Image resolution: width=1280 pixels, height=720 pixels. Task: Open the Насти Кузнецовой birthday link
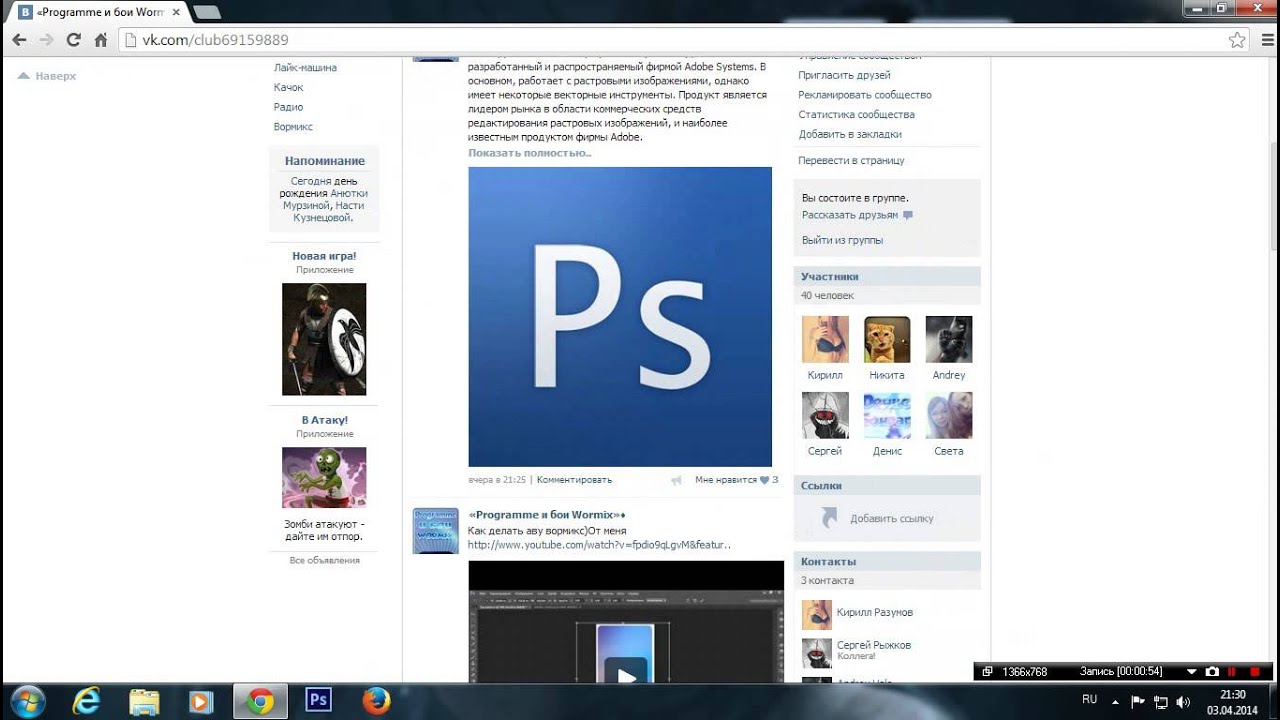click(328, 211)
